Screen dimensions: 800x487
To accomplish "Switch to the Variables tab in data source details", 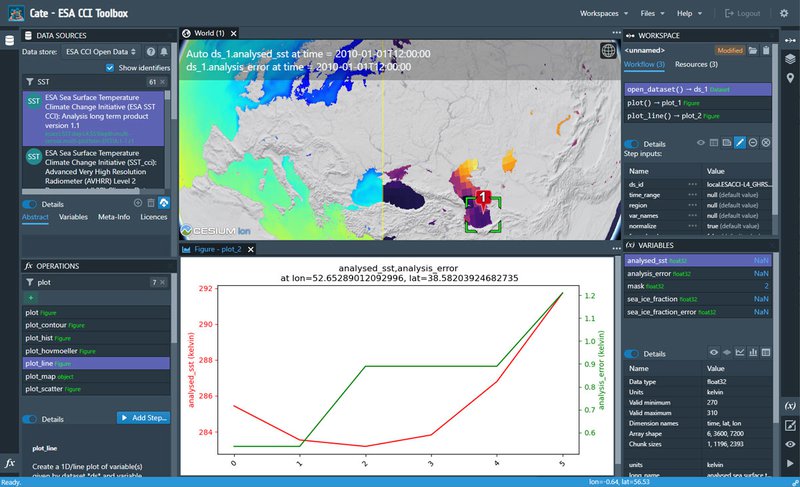I will (73, 216).
